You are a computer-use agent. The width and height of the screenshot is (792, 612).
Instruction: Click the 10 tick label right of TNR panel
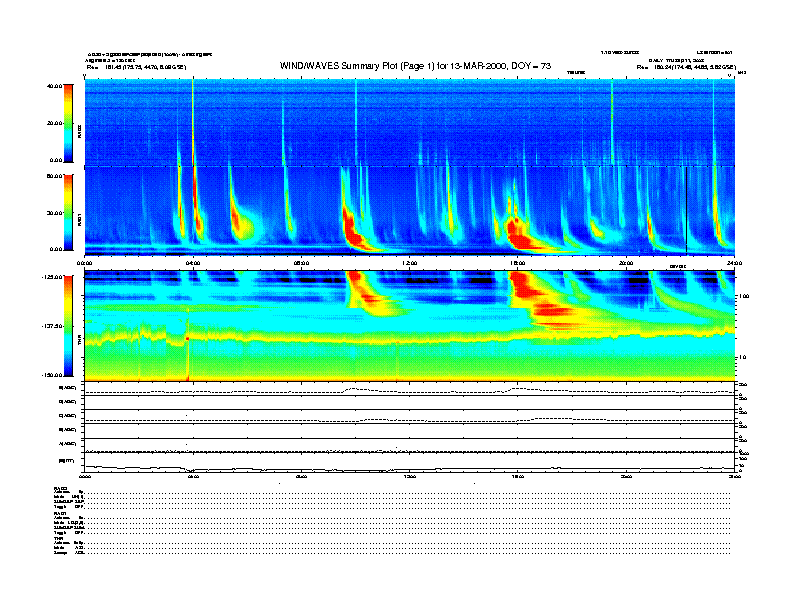[743, 358]
